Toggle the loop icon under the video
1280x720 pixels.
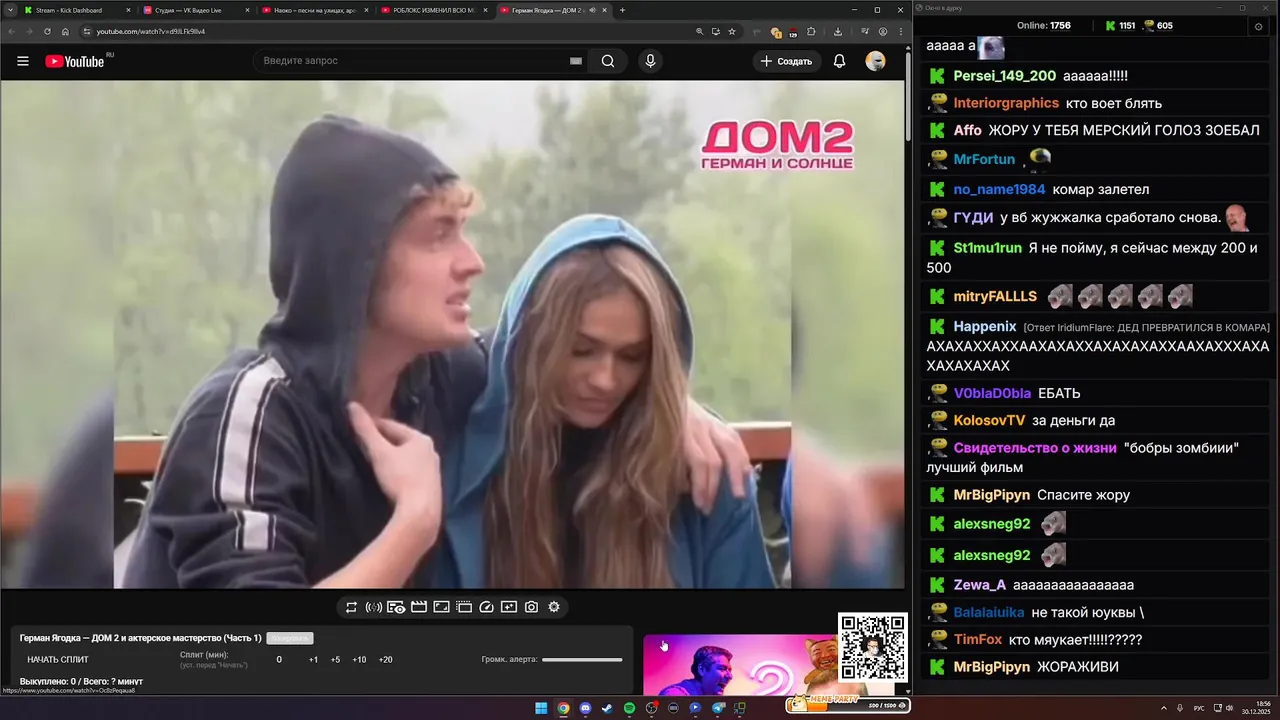pos(351,607)
